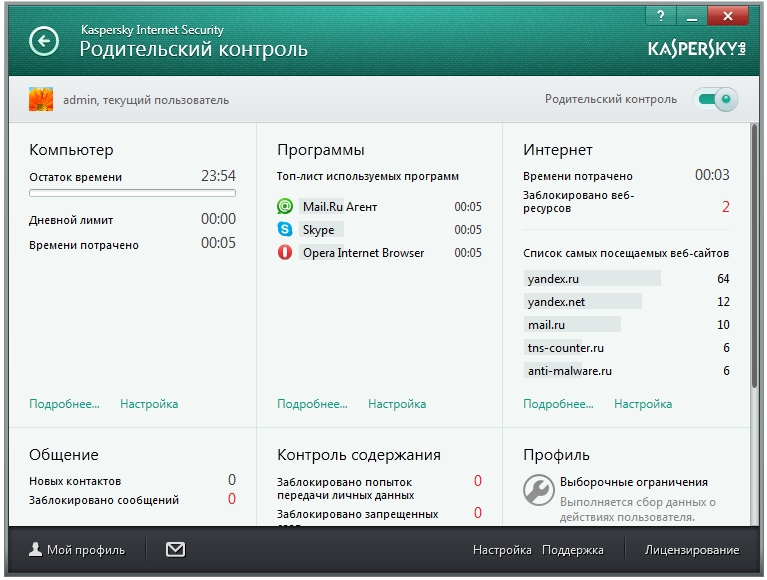Open Поддержка in the bottom bar

[572, 550]
